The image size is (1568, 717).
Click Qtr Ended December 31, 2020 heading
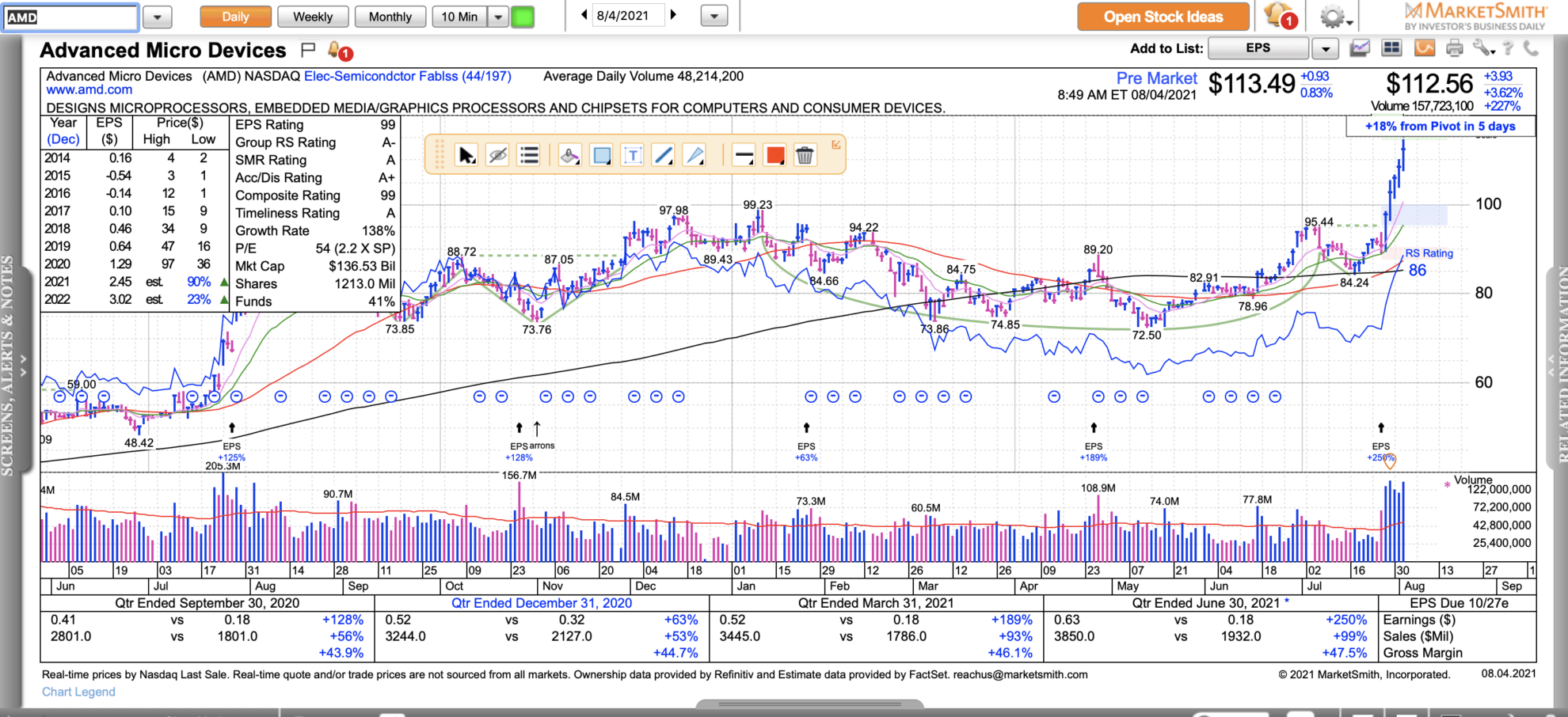click(542, 603)
